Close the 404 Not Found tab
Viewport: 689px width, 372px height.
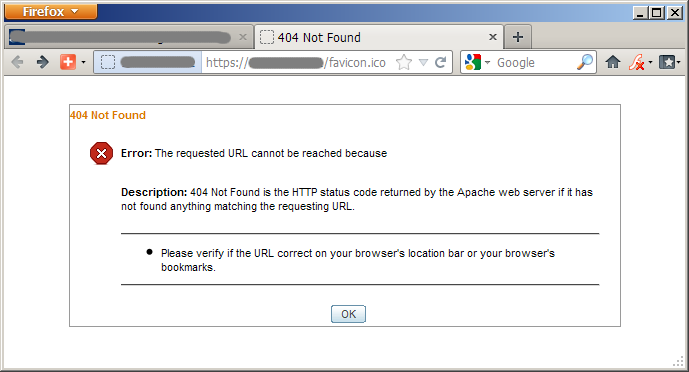pos(493,37)
